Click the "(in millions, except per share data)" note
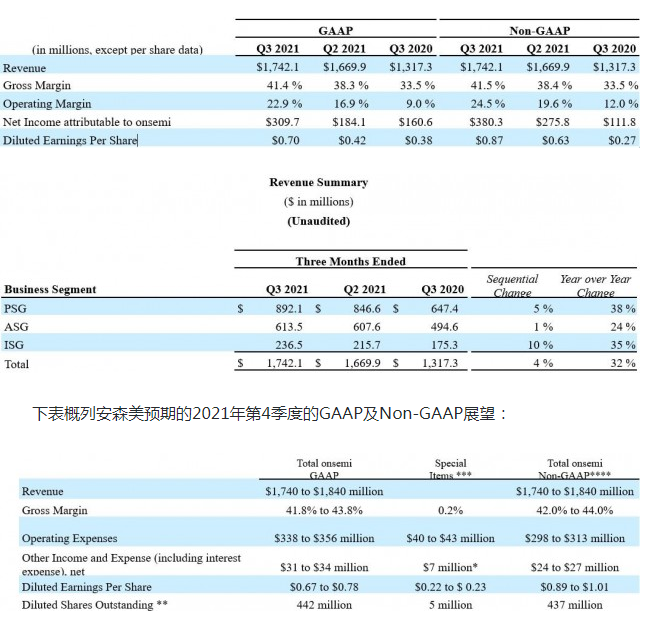 117,49
